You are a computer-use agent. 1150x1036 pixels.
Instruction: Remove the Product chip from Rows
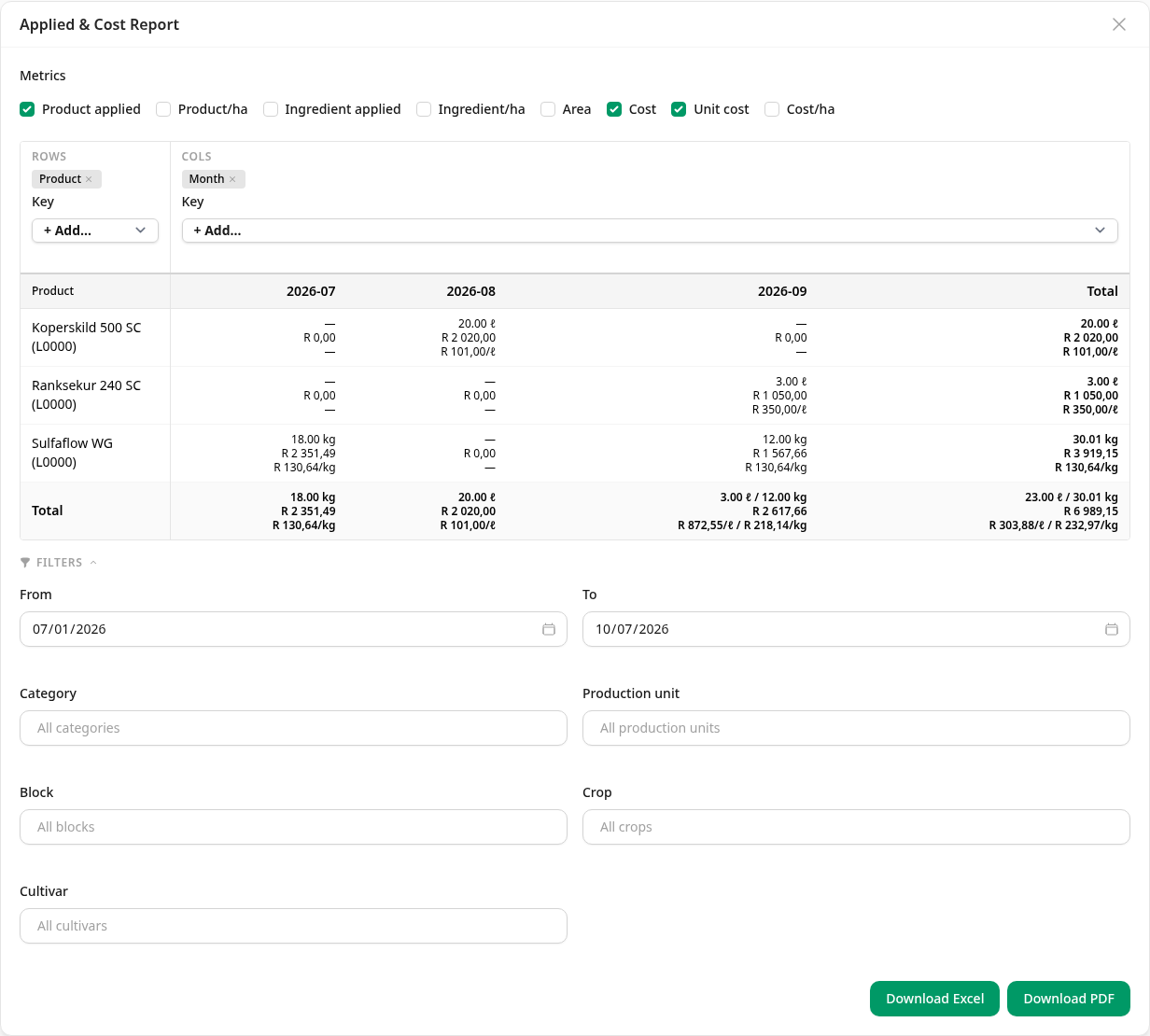point(89,179)
